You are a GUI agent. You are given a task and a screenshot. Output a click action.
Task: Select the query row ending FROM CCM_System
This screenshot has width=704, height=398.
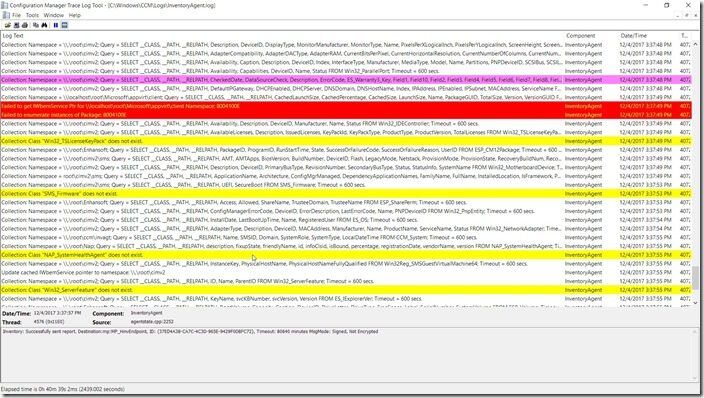[346, 237]
